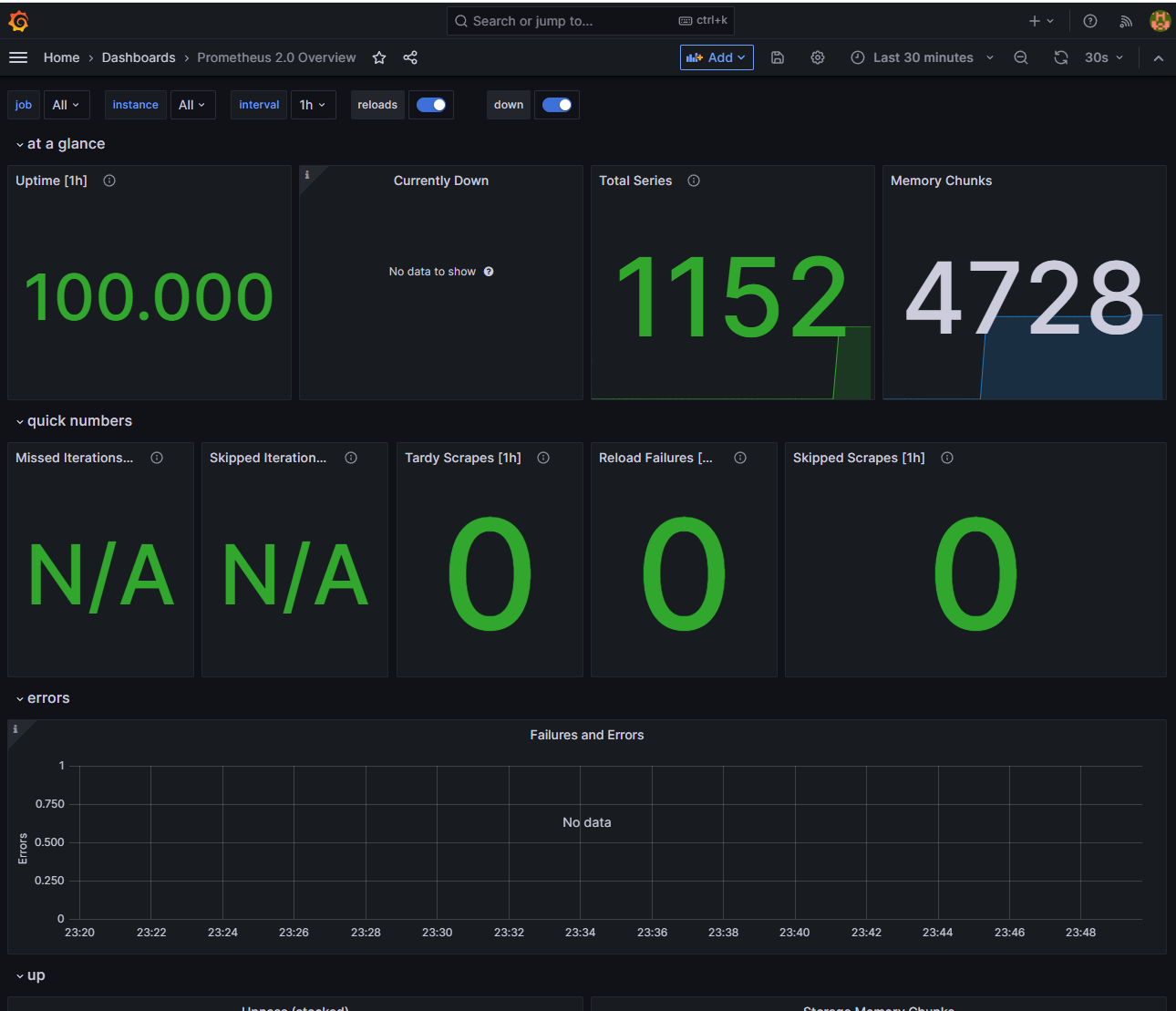
Task: Open info corner of Currently Down panel
Action: point(308,175)
